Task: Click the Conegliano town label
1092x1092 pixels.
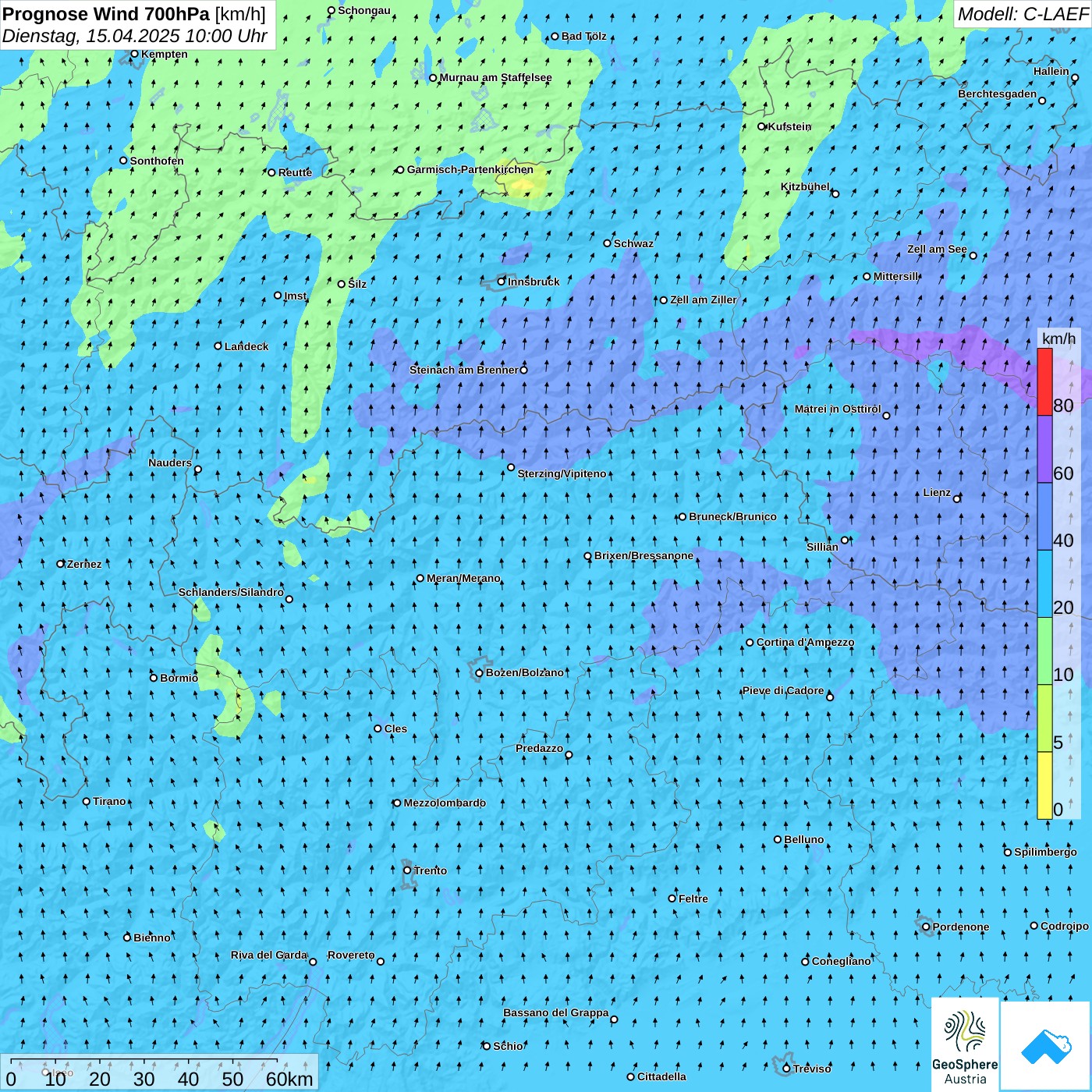Action: coord(841,961)
